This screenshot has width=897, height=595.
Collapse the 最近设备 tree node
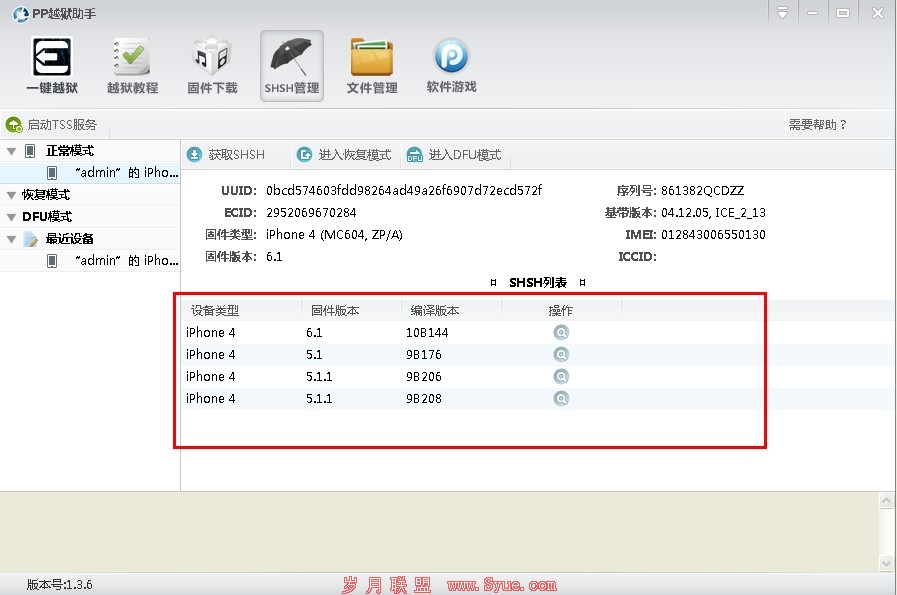pyautogui.click(x=11, y=239)
